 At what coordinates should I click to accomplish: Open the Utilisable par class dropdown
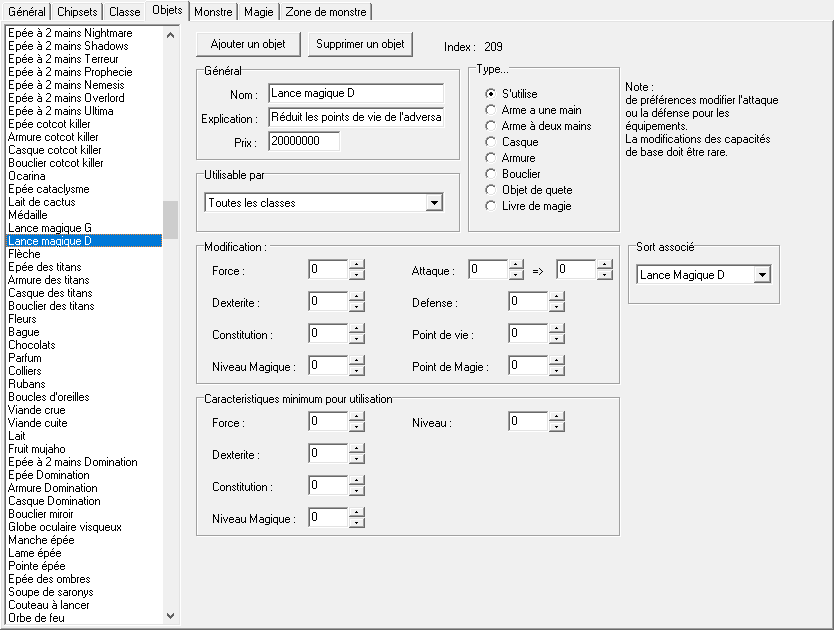tap(433, 203)
